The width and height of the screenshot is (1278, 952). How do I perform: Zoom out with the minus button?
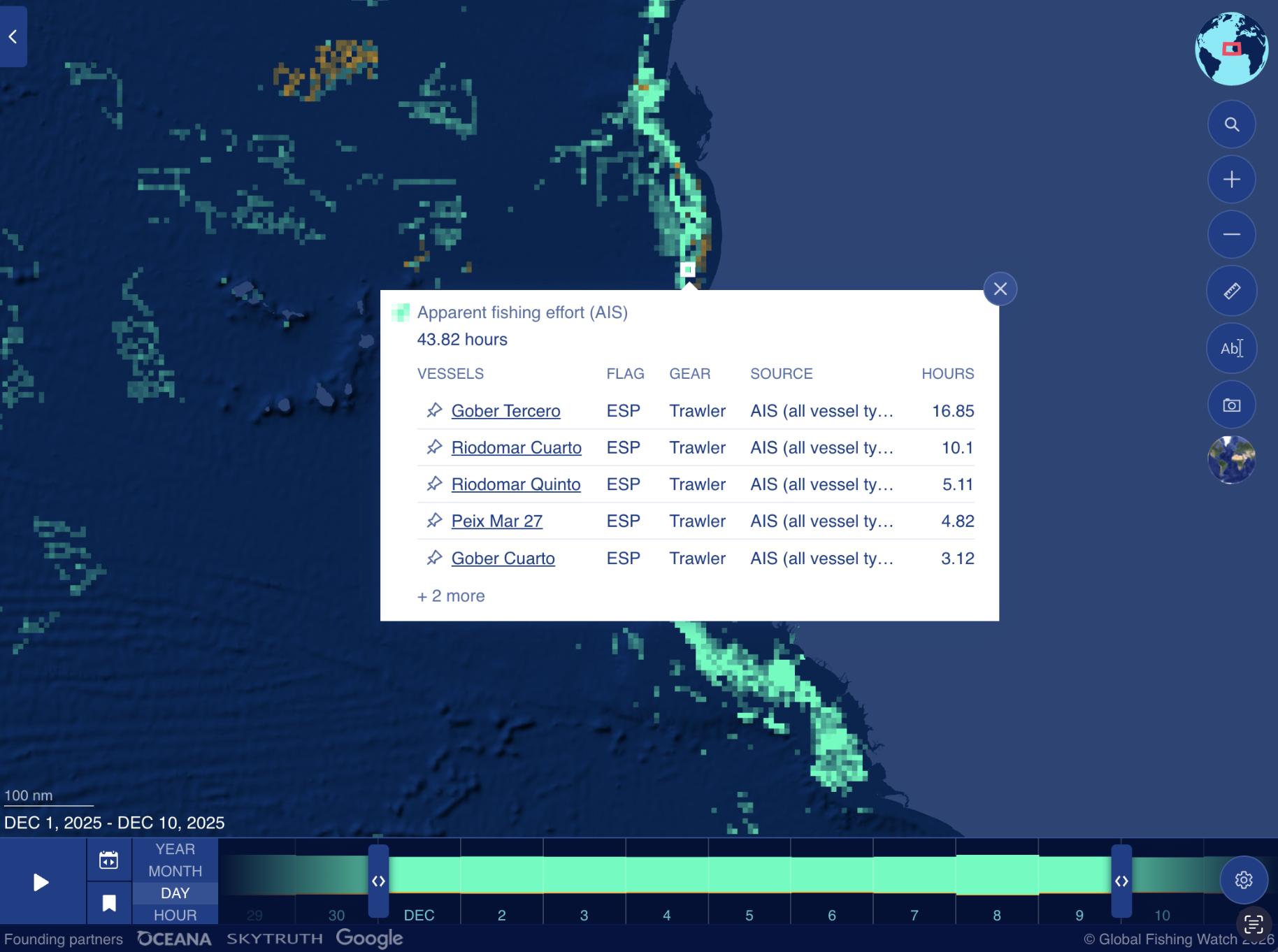[1231, 235]
